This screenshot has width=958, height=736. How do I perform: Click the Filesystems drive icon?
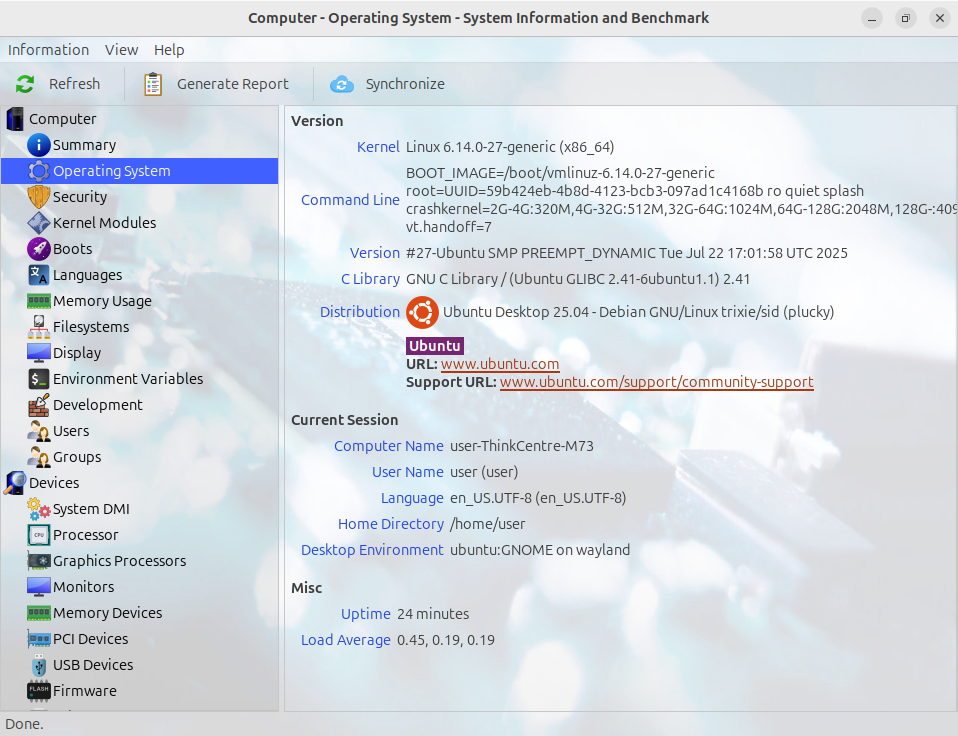click(x=38, y=327)
